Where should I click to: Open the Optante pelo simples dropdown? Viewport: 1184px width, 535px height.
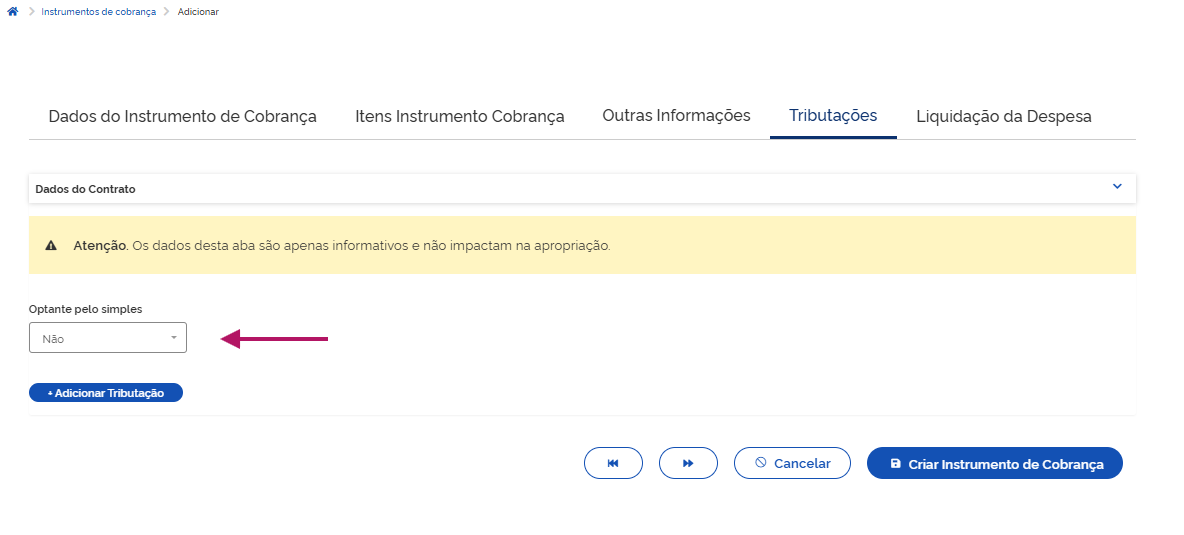coord(108,338)
